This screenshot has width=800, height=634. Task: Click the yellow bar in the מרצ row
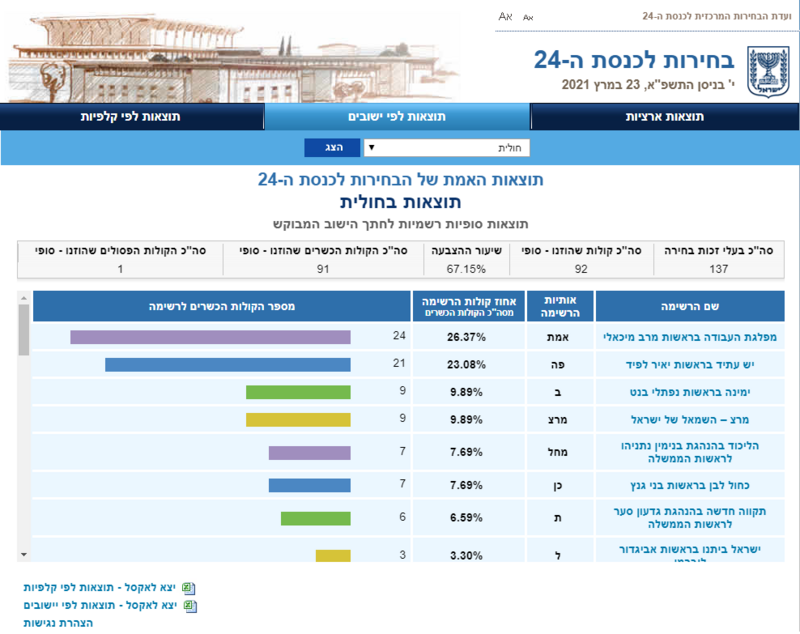298,420
